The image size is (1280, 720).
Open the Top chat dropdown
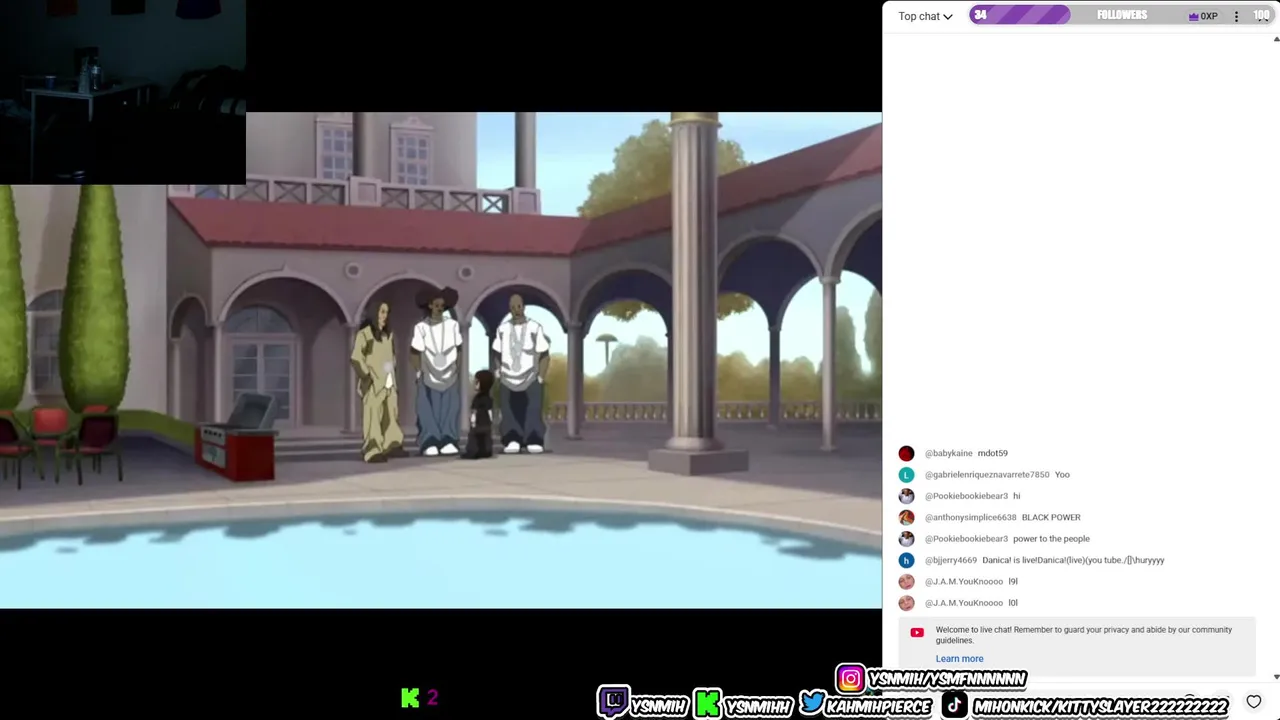925,16
